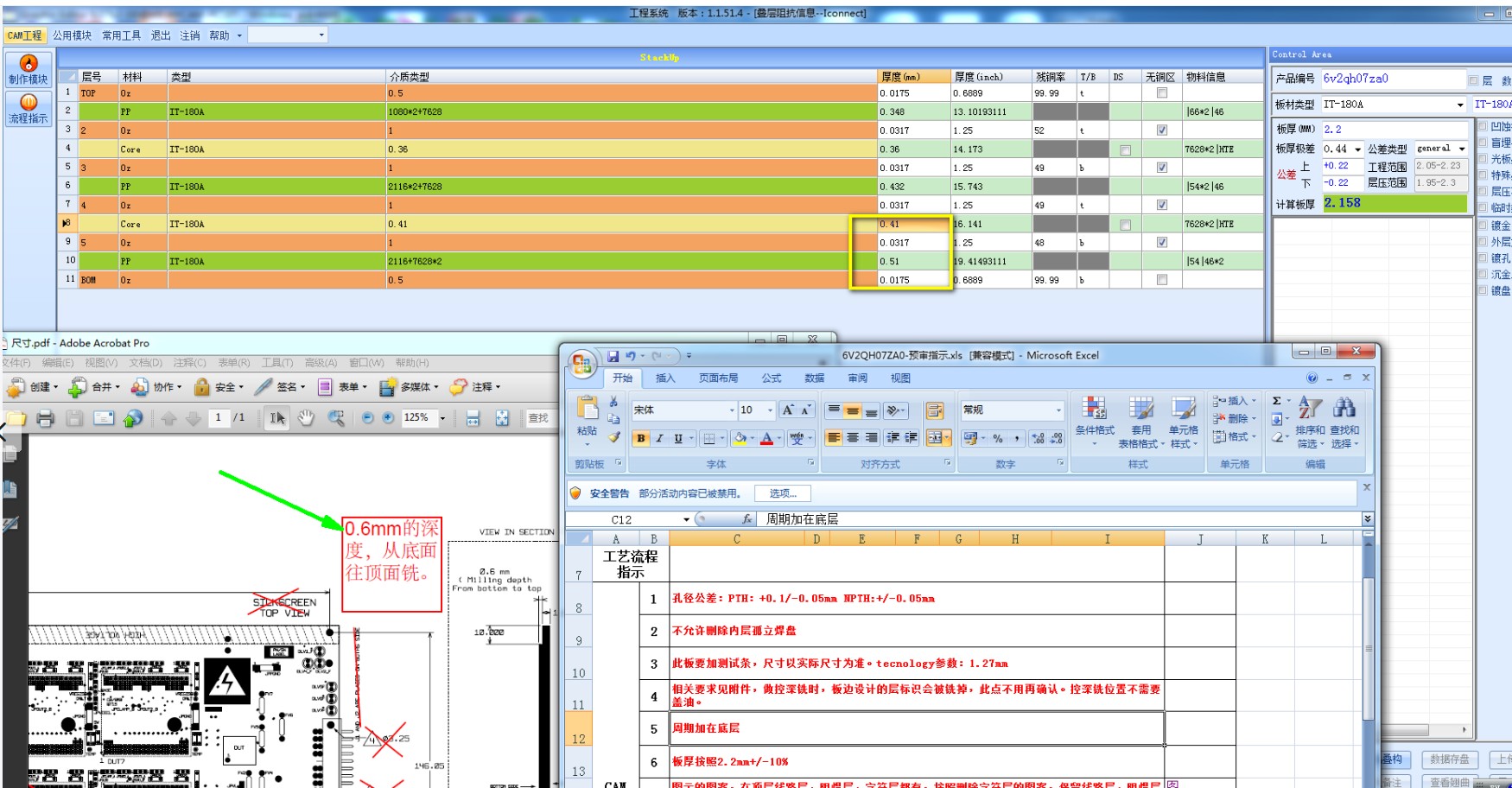Click 注销 in top menu bar
Image resolution: width=1512 pixels, height=788 pixels.
pyautogui.click(x=190, y=35)
